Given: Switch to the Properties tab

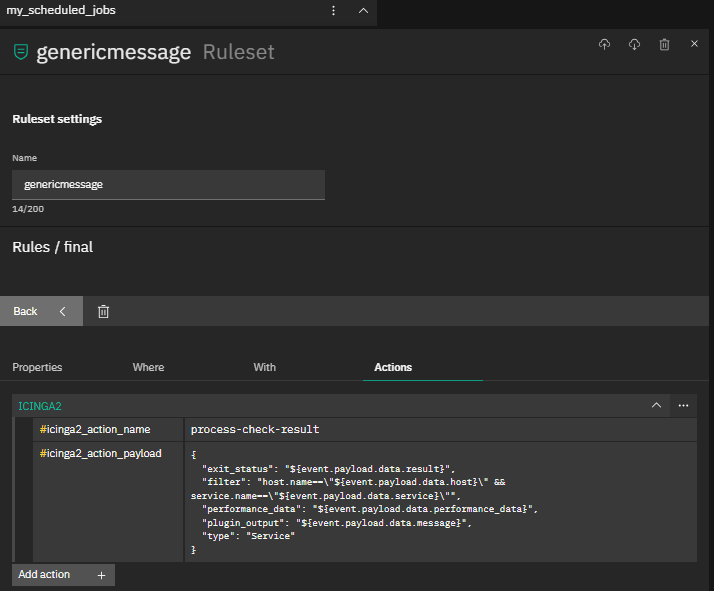Looking at the screenshot, I should coord(37,367).
